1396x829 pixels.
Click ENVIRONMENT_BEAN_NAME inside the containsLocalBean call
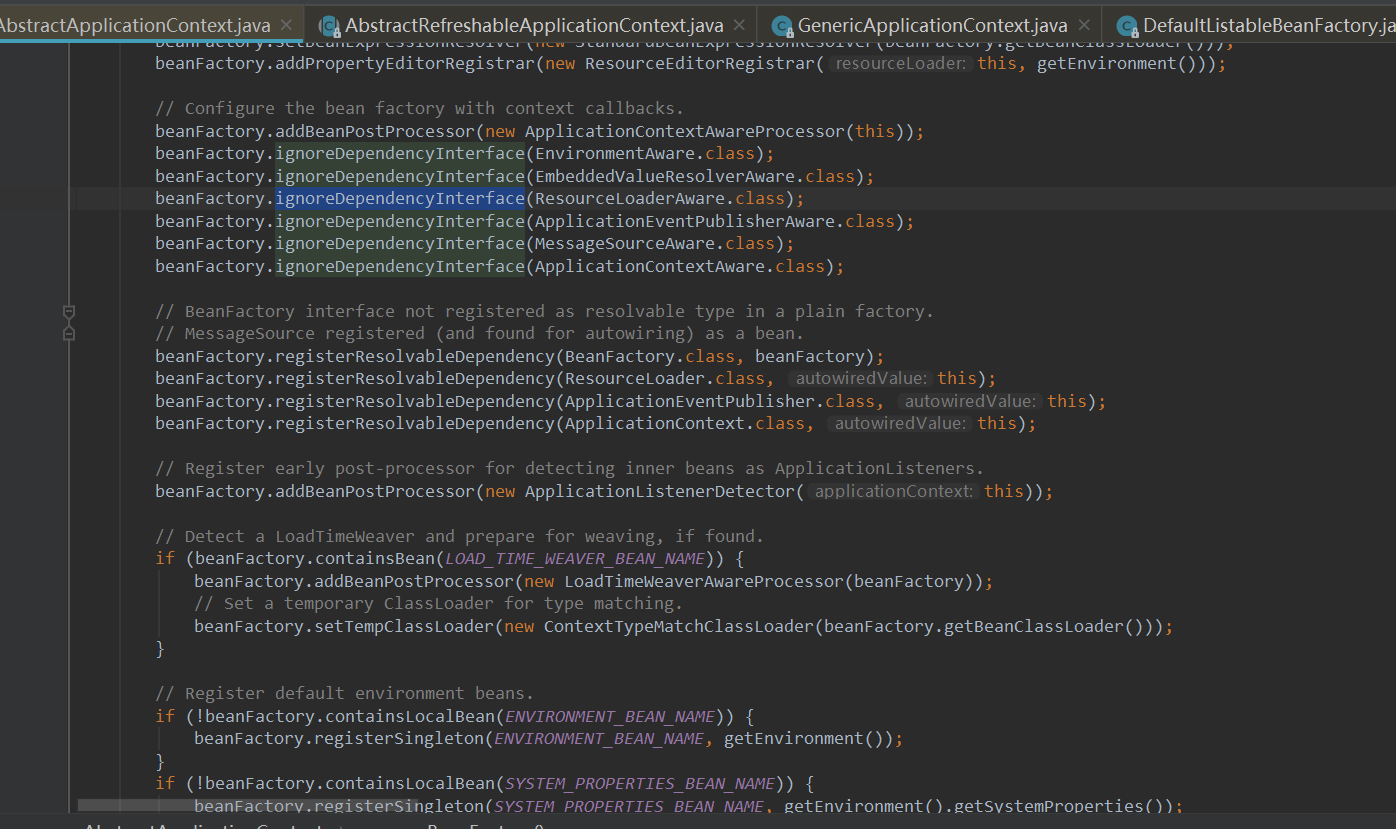point(610,716)
